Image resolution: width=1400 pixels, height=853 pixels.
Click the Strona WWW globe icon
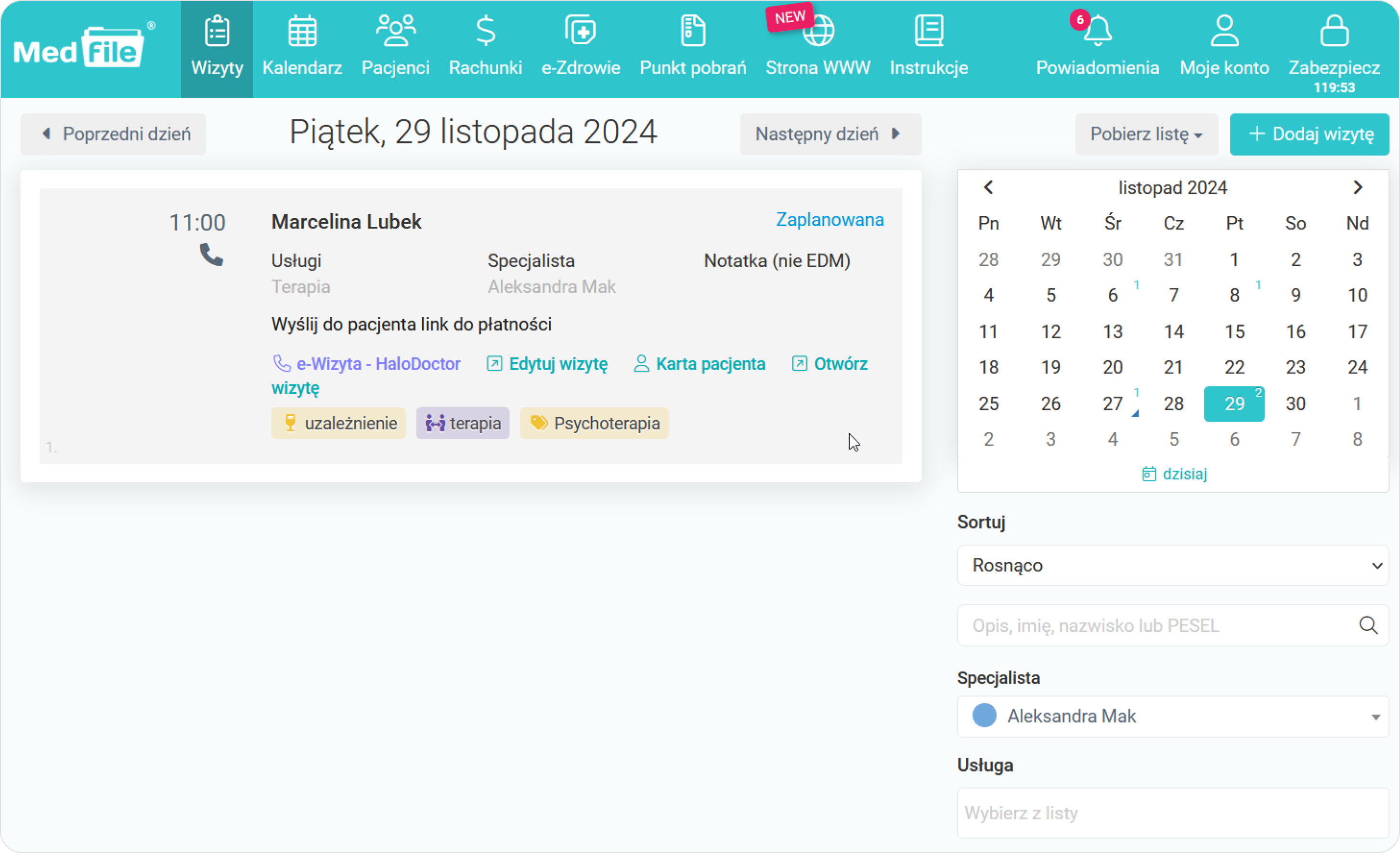click(x=819, y=31)
